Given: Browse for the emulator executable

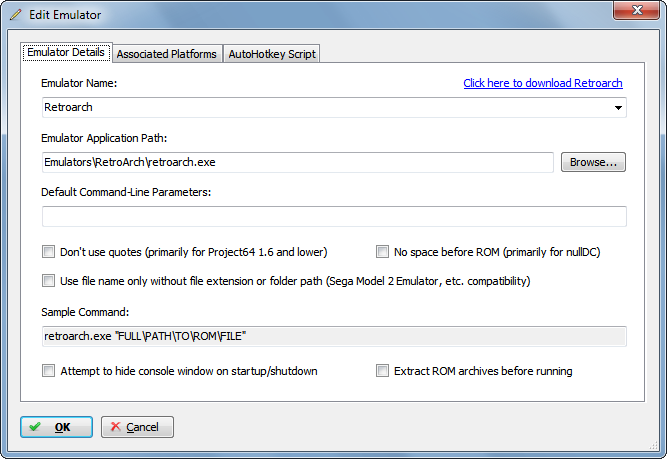Looking at the screenshot, I should [593, 162].
